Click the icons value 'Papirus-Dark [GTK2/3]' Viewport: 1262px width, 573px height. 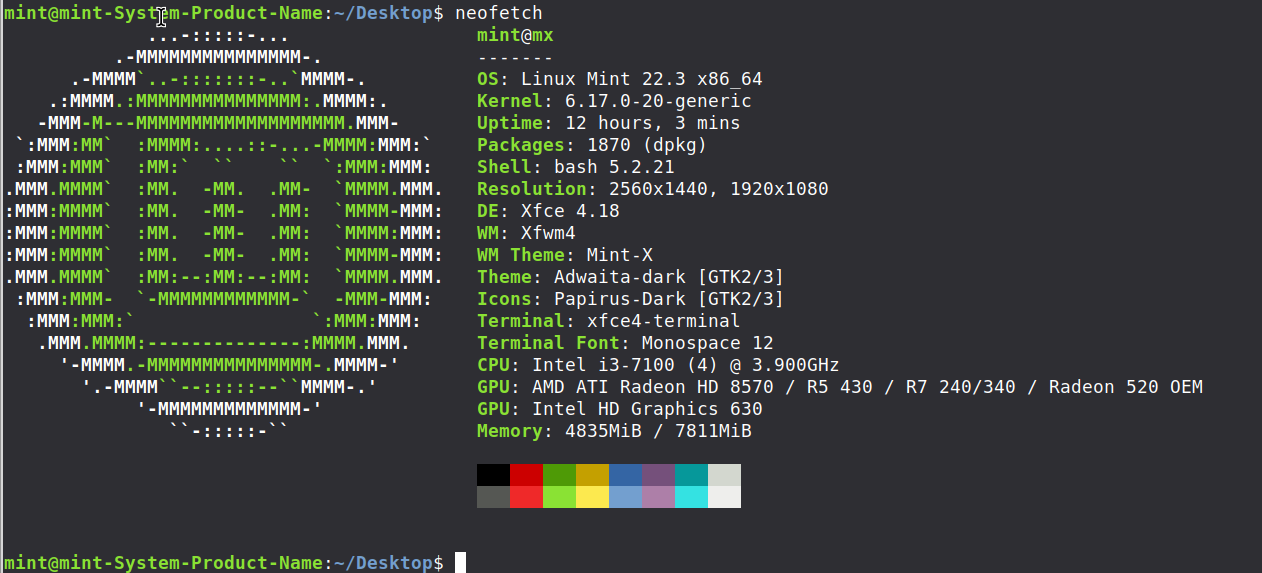[669, 299]
